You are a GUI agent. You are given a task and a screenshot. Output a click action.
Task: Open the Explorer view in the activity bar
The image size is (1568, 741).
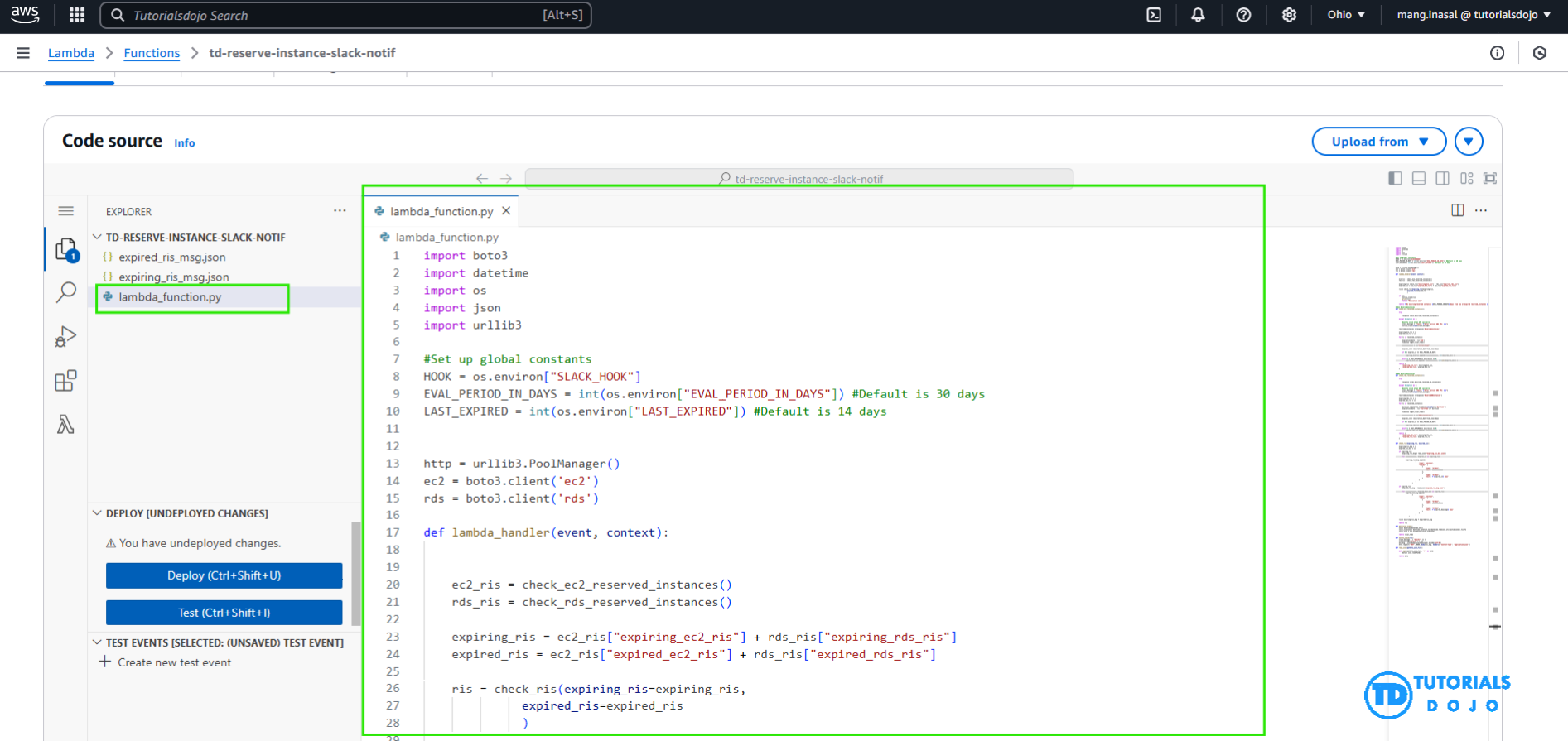point(66,248)
